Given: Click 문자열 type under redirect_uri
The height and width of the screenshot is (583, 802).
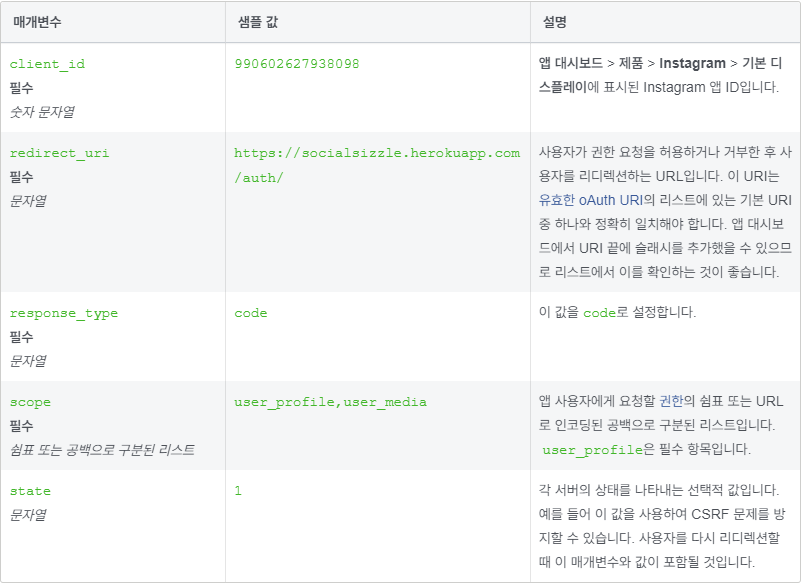Looking at the screenshot, I should (x=28, y=201).
